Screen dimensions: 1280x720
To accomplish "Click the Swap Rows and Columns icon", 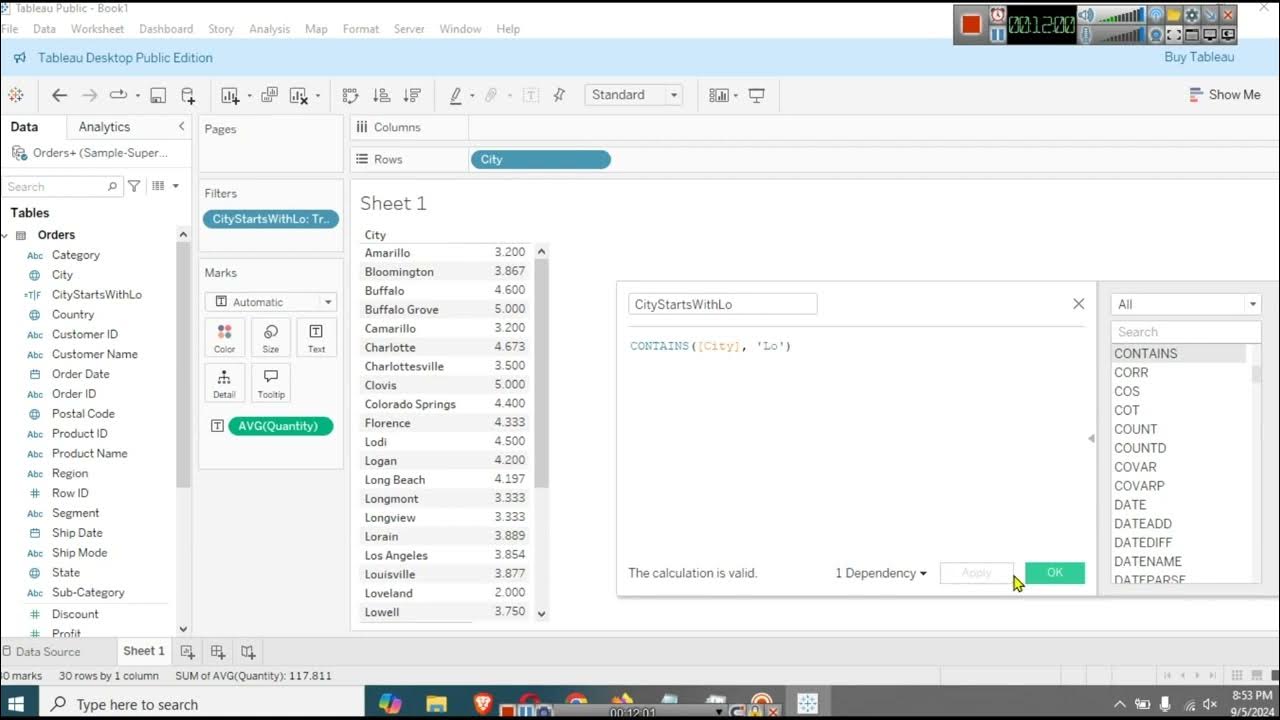I will click(x=350, y=95).
